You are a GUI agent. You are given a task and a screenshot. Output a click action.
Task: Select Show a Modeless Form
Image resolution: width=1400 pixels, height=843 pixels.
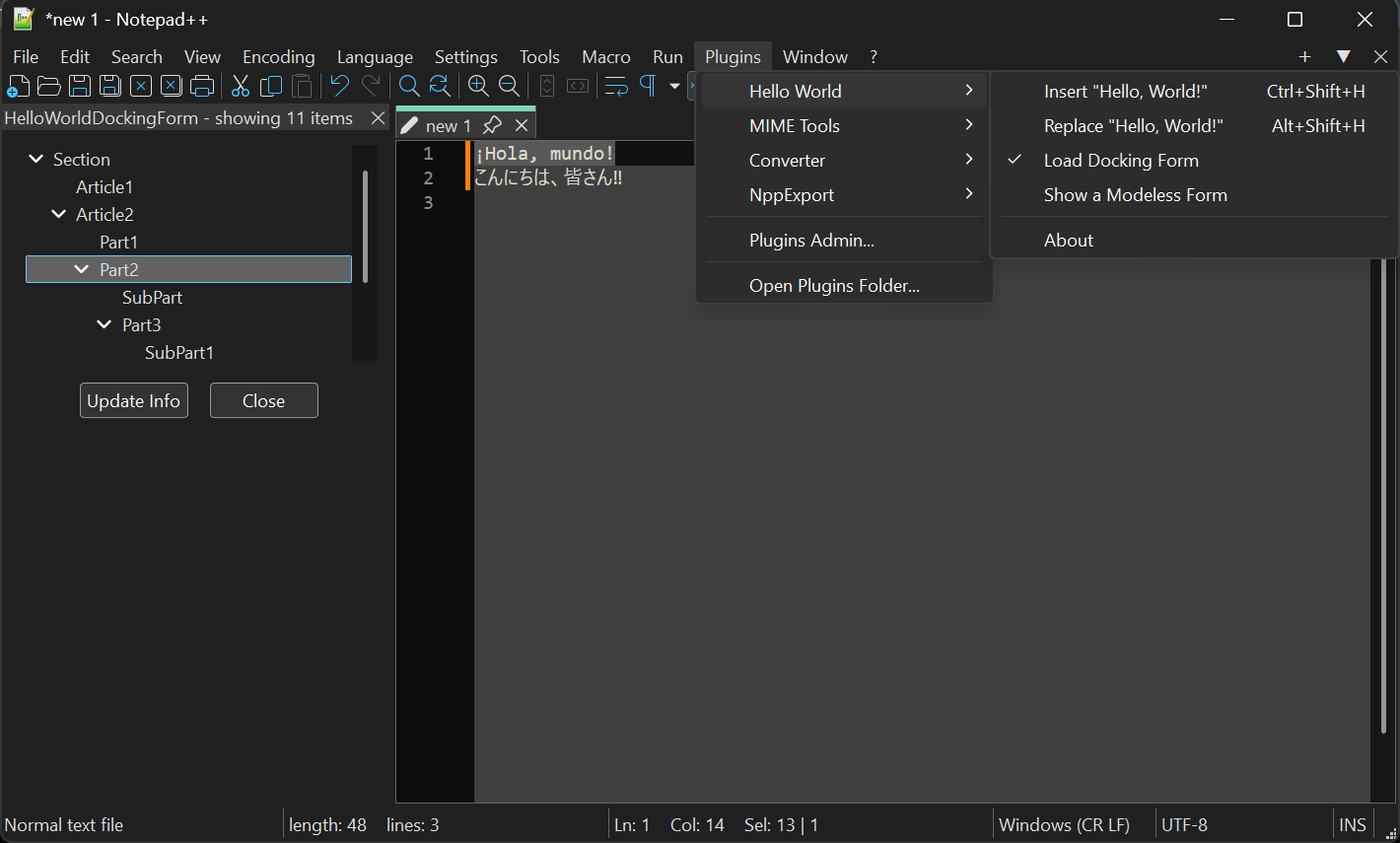[x=1193, y=195]
